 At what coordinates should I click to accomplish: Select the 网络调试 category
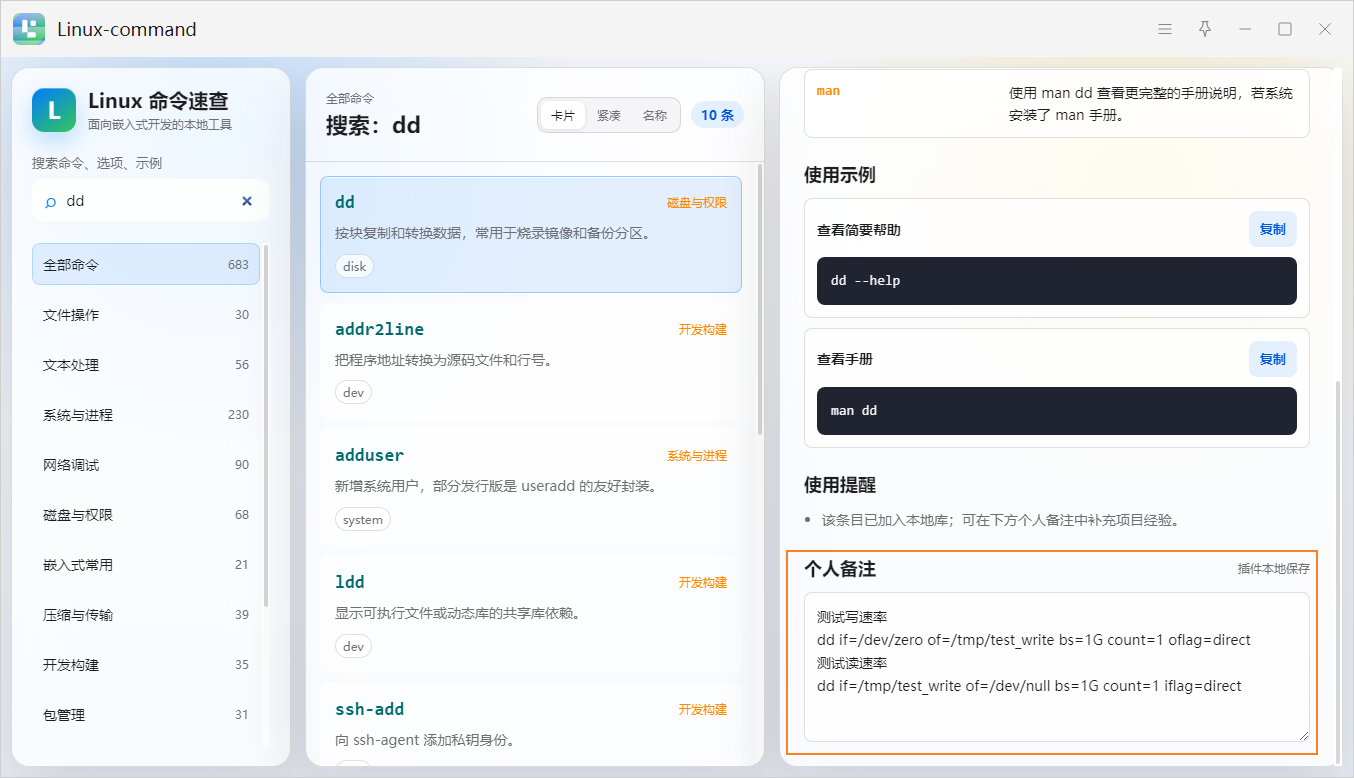click(146, 465)
